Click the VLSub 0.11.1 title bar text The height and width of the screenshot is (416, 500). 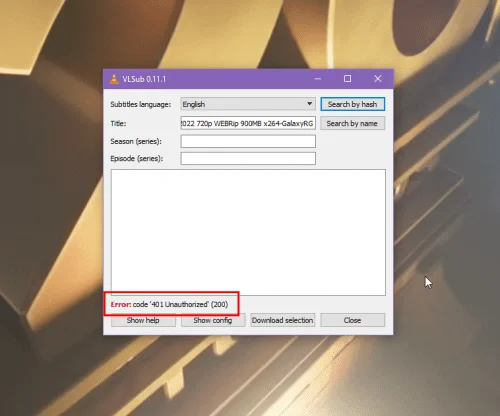tap(144, 79)
